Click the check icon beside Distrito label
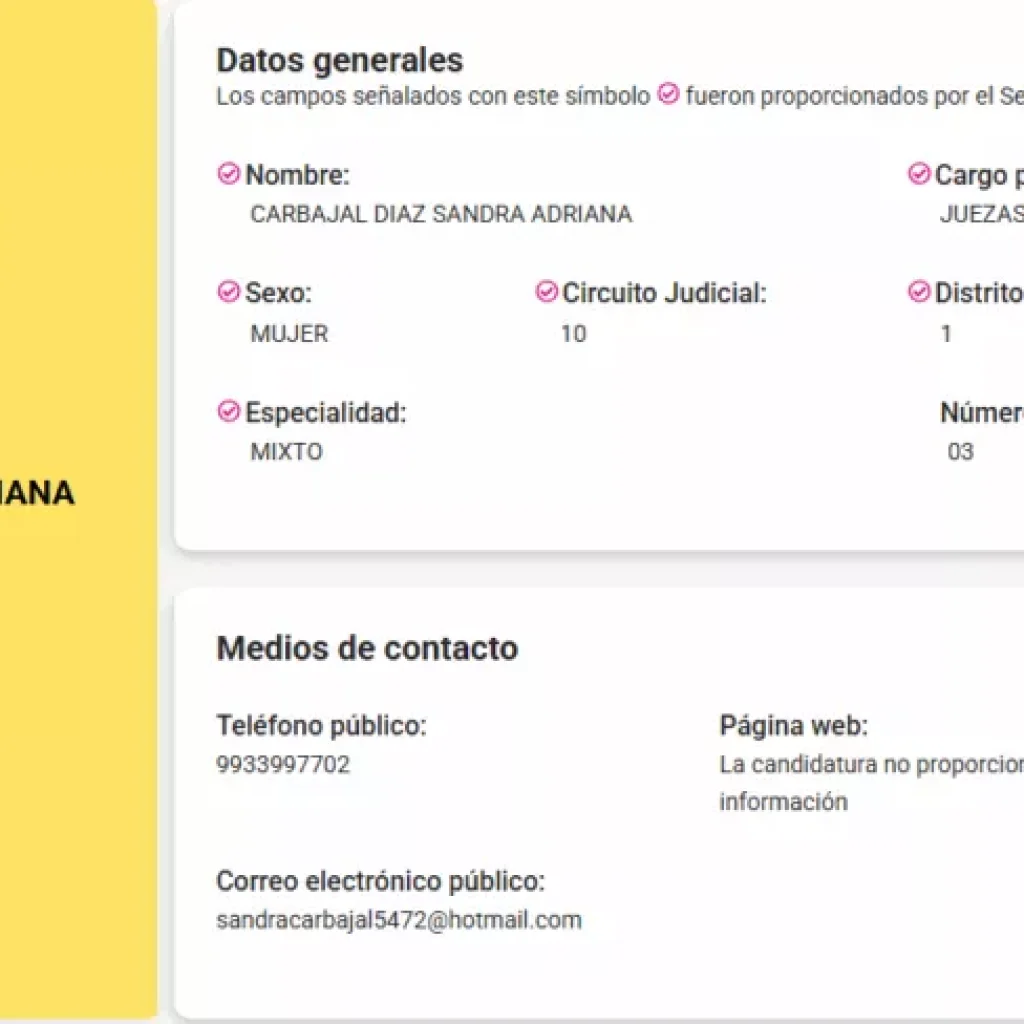1024x1024 pixels. pos(919,292)
